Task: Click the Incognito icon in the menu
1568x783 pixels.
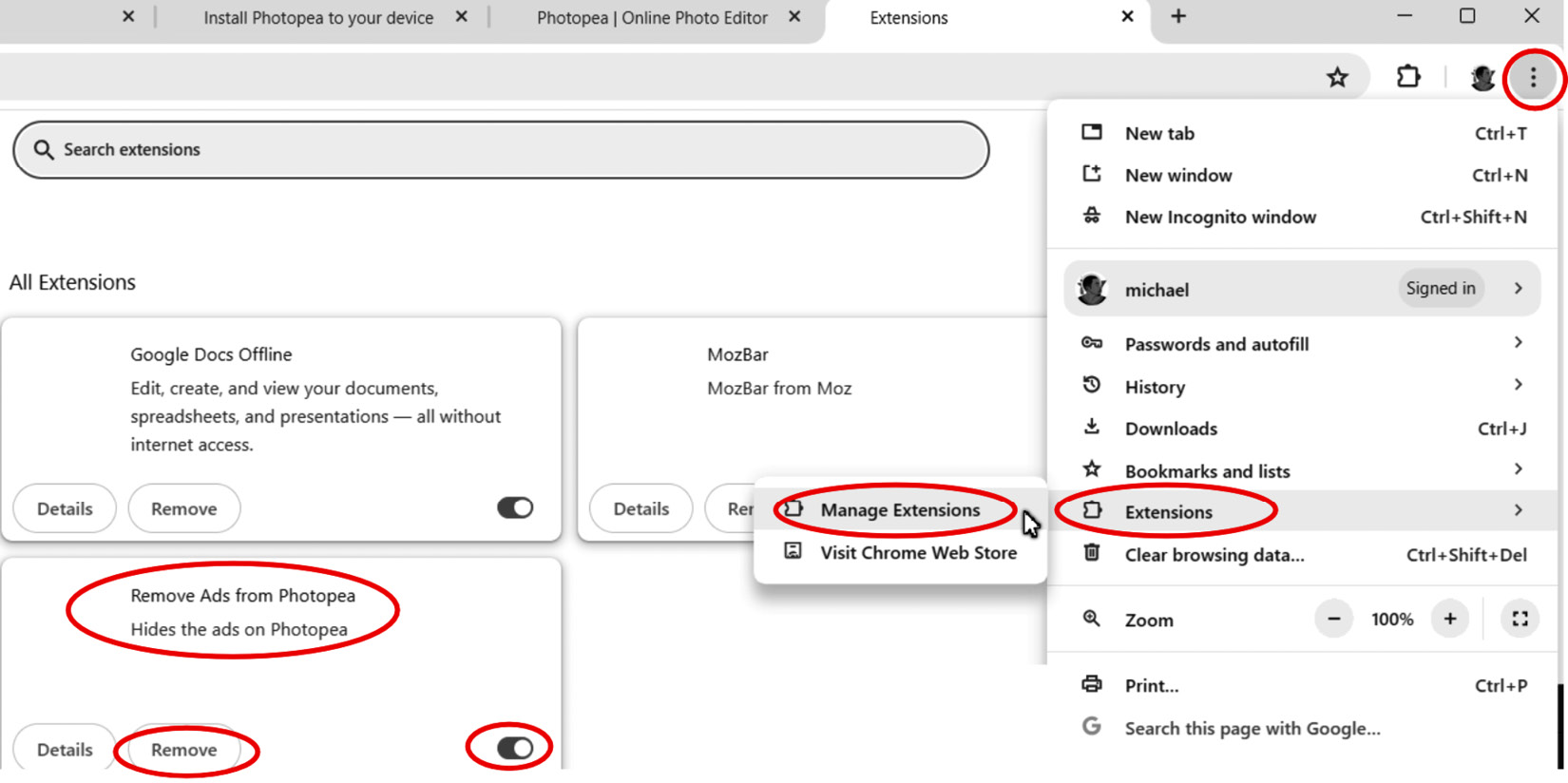Action: pyautogui.click(x=1092, y=216)
